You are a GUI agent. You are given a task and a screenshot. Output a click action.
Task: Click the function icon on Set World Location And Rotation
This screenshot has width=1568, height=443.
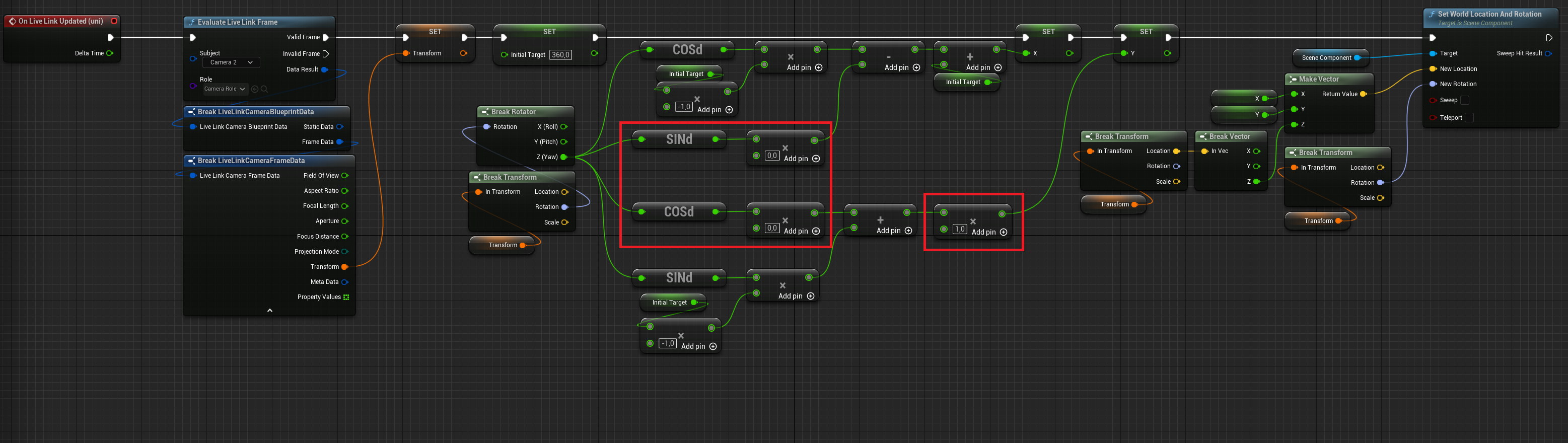1432,15
